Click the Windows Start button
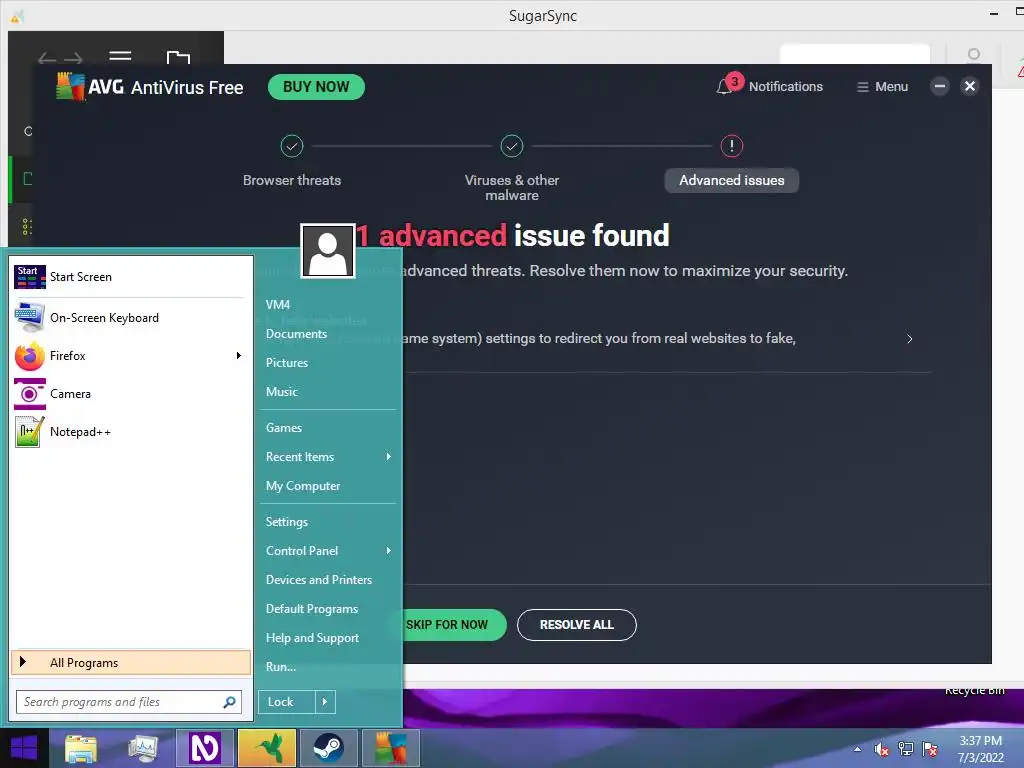Screen dimensions: 1024x768 tap(24, 748)
